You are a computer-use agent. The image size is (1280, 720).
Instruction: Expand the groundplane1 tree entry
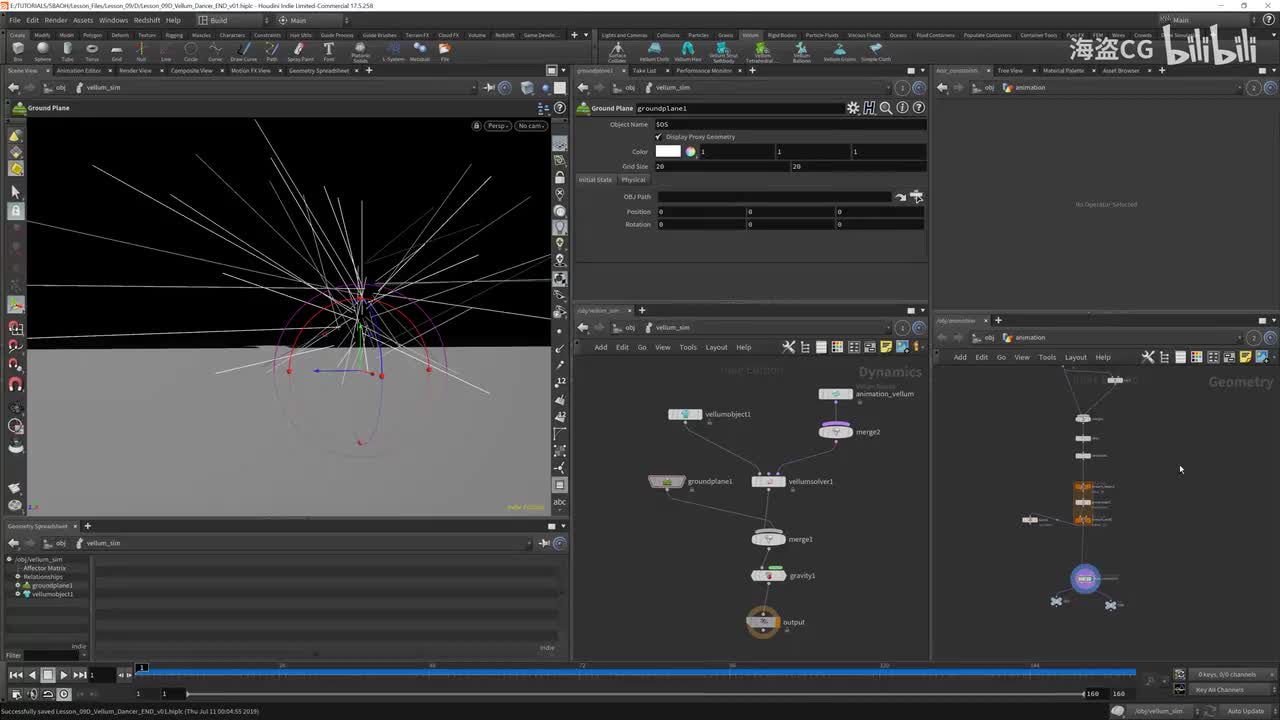[17, 585]
